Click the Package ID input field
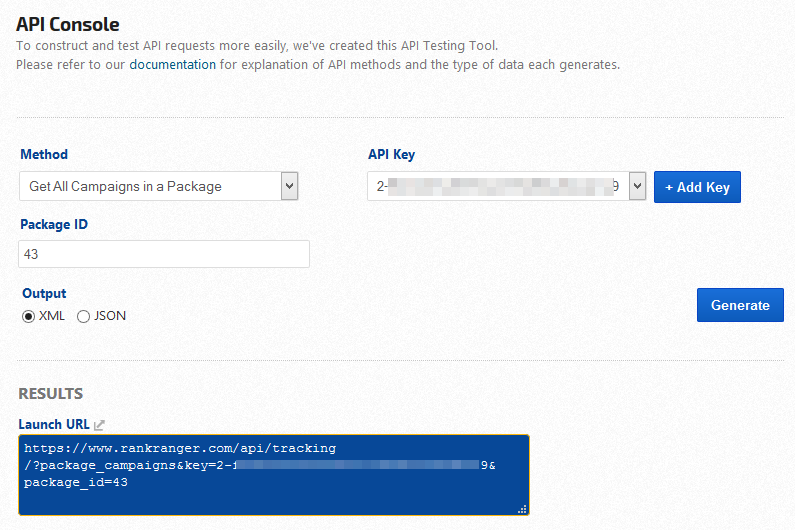Image resolution: width=795 pixels, height=530 pixels. pyautogui.click(x=164, y=254)
